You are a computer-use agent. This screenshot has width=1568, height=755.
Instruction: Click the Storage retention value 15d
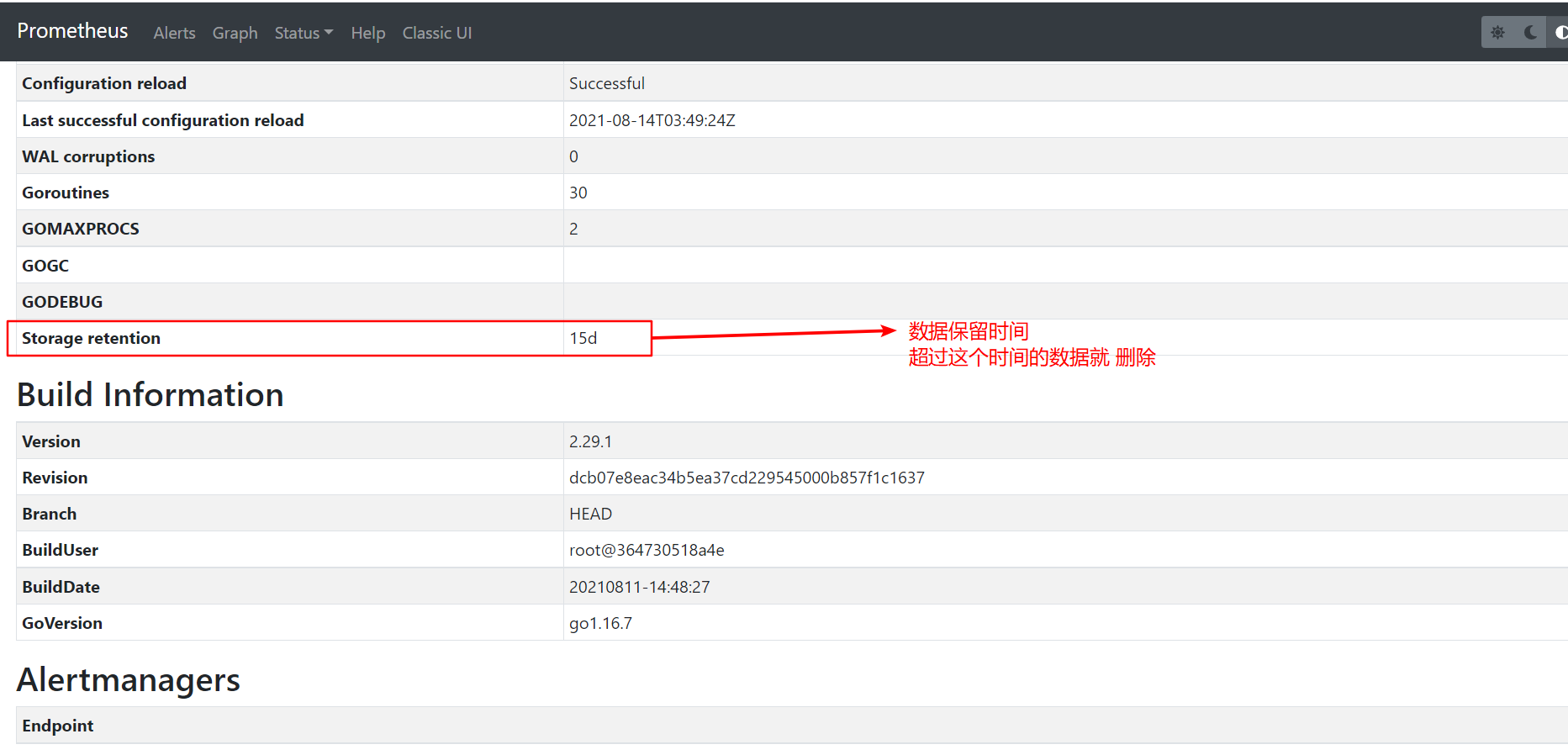[x=583, y=338]
